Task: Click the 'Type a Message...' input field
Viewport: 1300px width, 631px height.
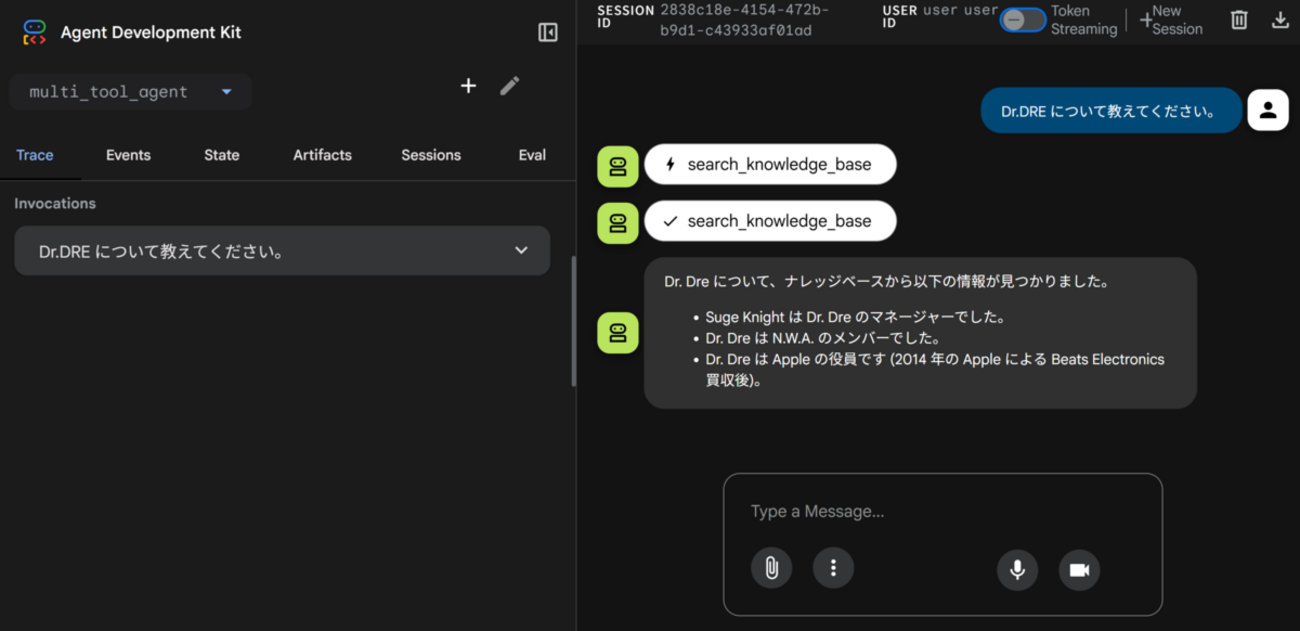Action: 942,512
